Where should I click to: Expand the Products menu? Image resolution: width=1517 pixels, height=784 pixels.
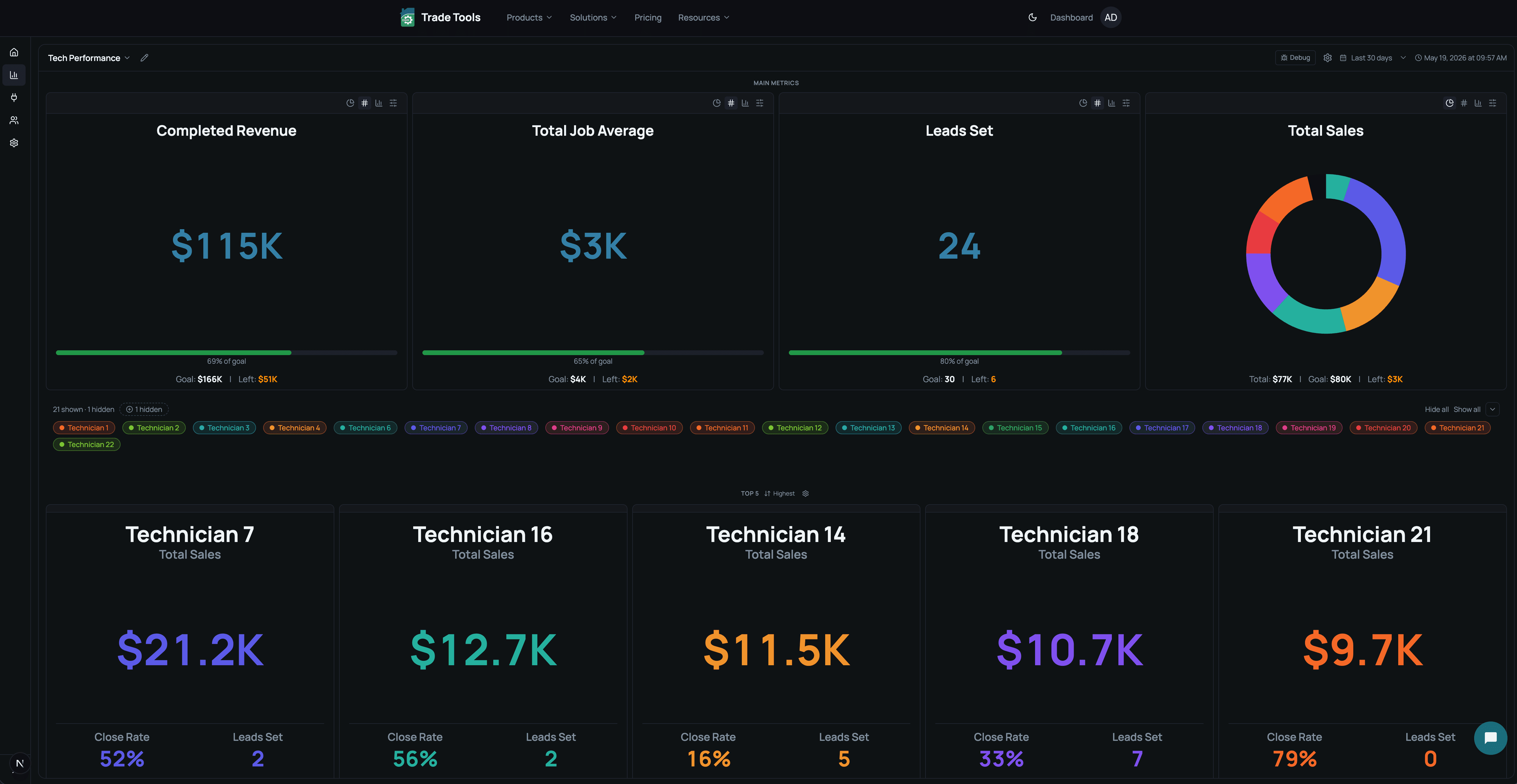529,18
